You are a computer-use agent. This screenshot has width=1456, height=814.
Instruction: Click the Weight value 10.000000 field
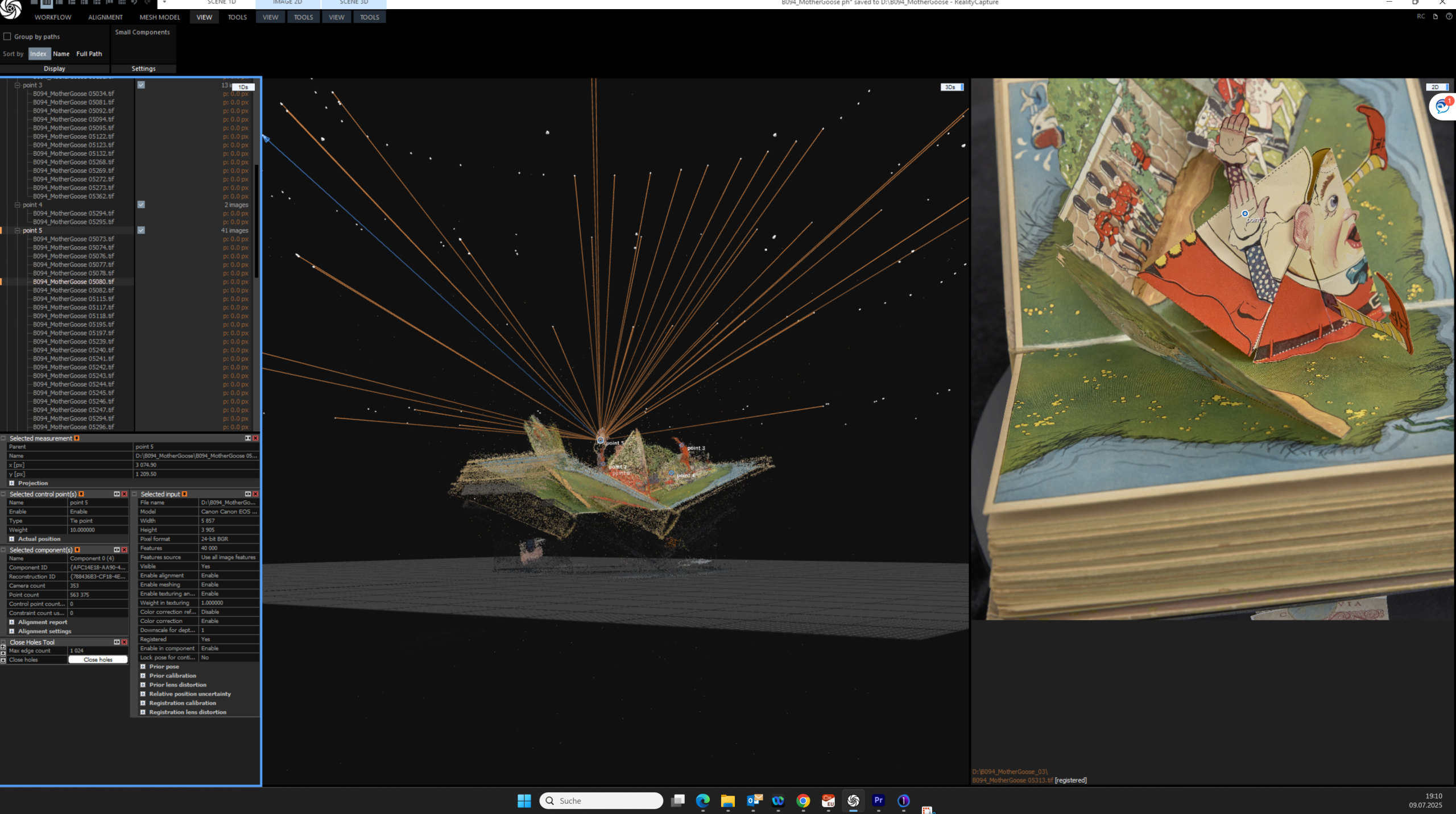coord(98,530)
